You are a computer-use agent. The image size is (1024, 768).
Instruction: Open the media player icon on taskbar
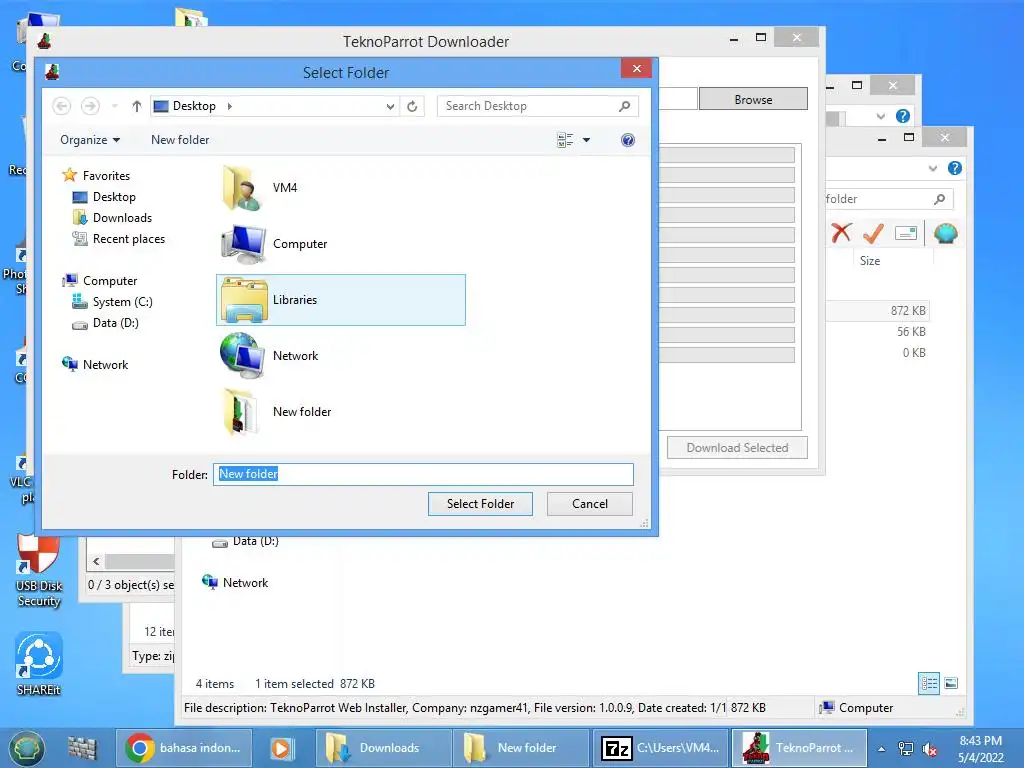tap(281, 748)
